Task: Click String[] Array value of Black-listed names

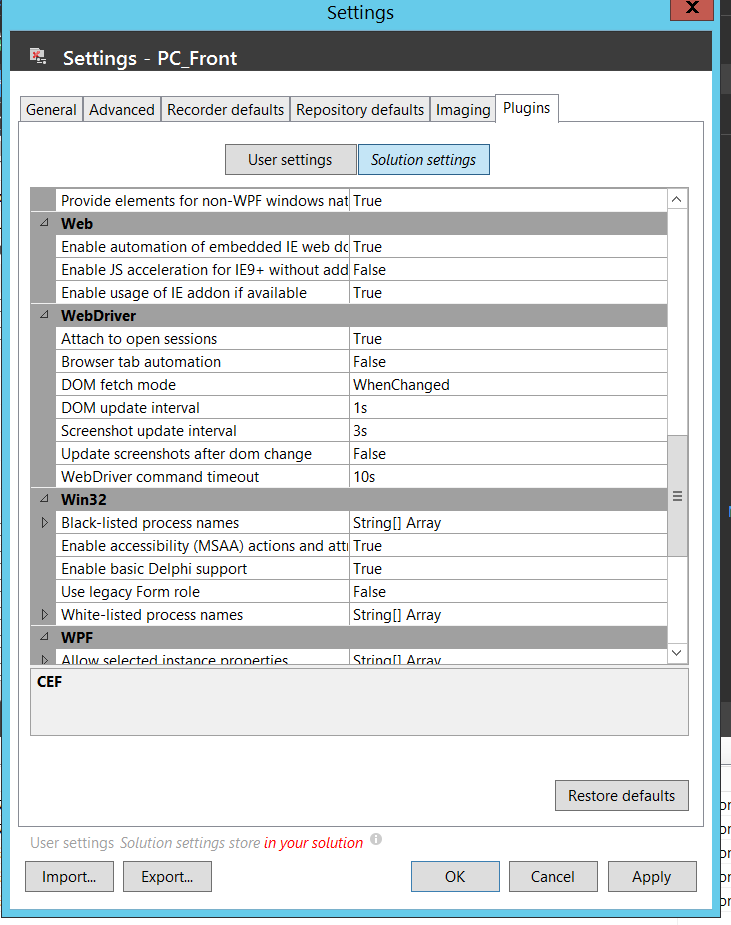Action: (508, 523)
